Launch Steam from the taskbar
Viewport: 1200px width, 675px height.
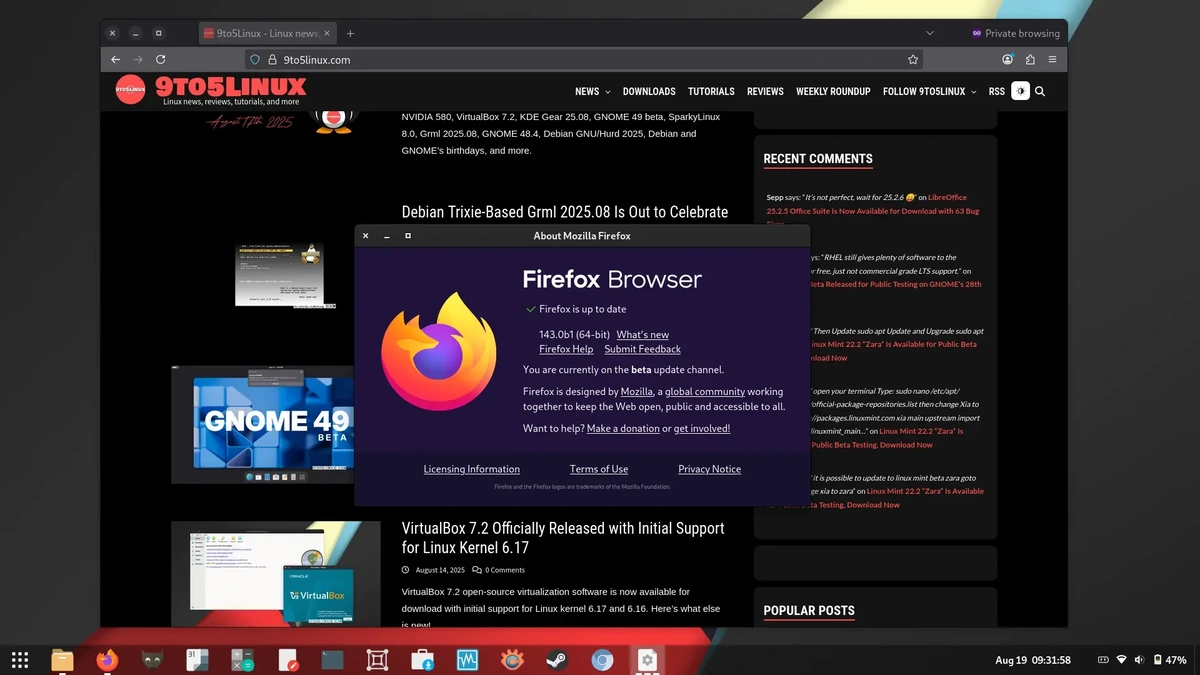coord(557,660)
